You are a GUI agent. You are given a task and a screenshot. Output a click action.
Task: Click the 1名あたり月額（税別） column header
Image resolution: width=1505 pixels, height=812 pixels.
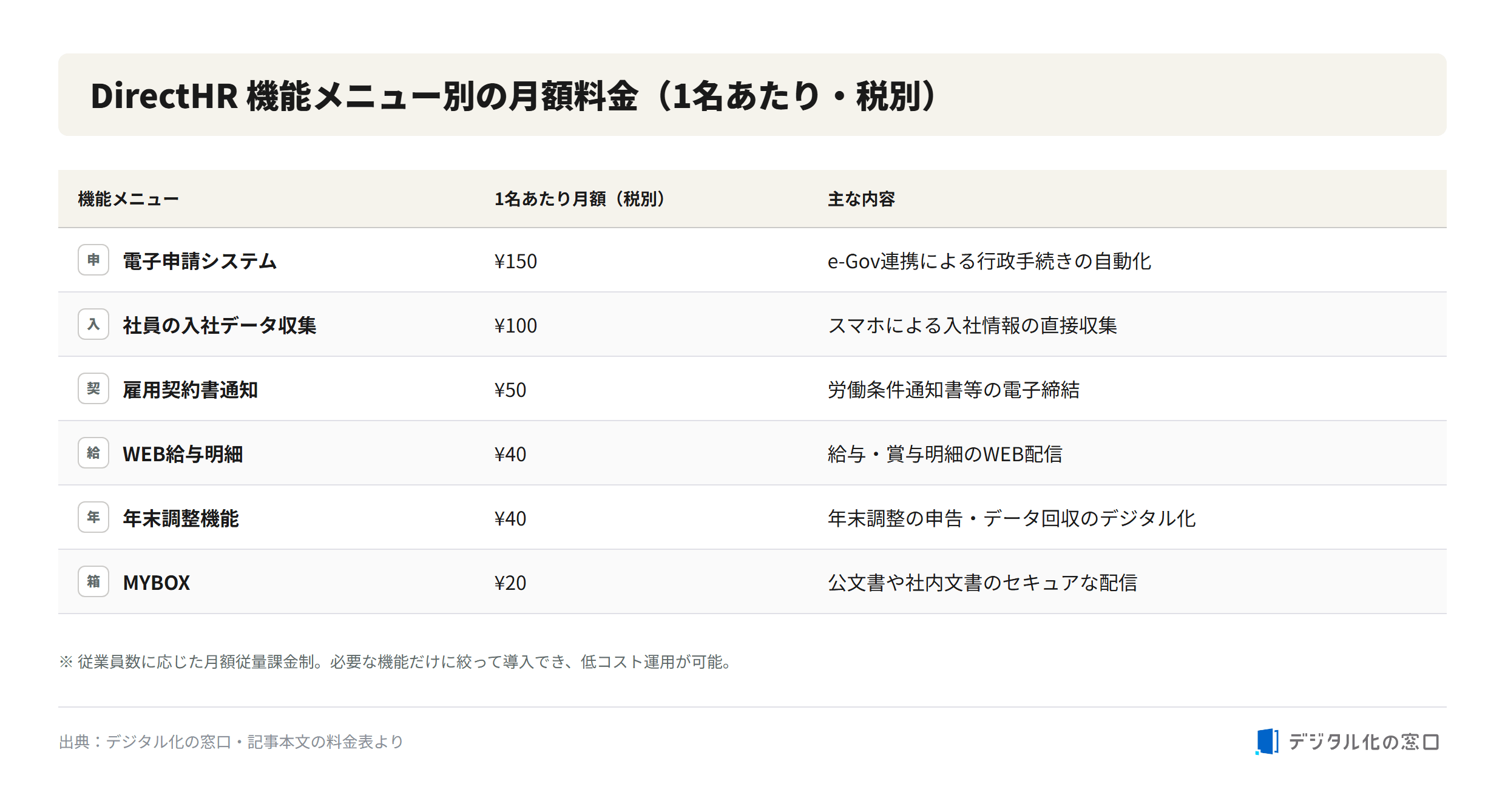[580, 199]
